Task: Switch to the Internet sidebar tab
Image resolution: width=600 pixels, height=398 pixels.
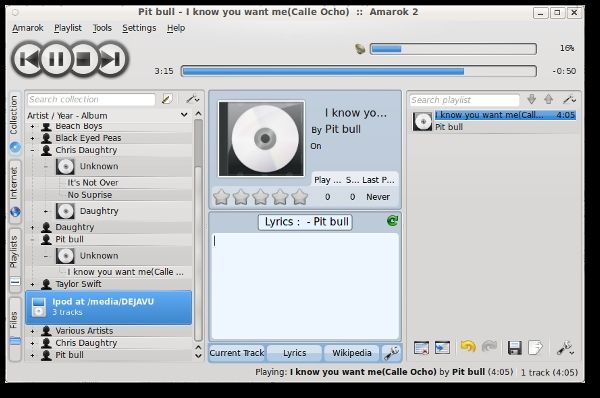Action: (15, 192)
